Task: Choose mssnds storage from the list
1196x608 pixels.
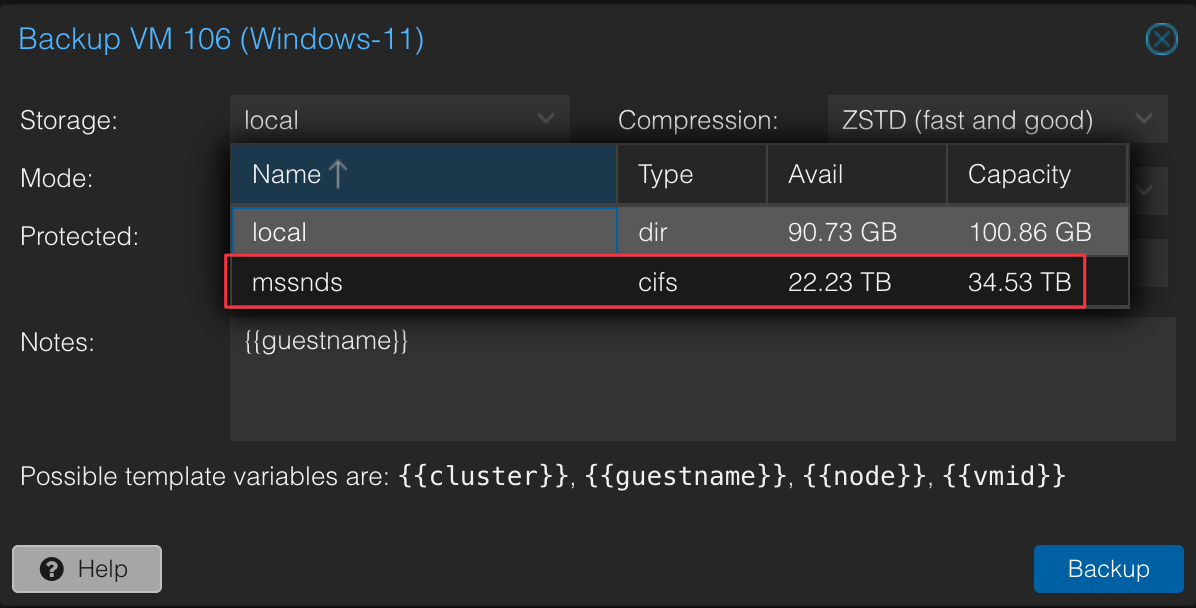Action: pos(679,282)
